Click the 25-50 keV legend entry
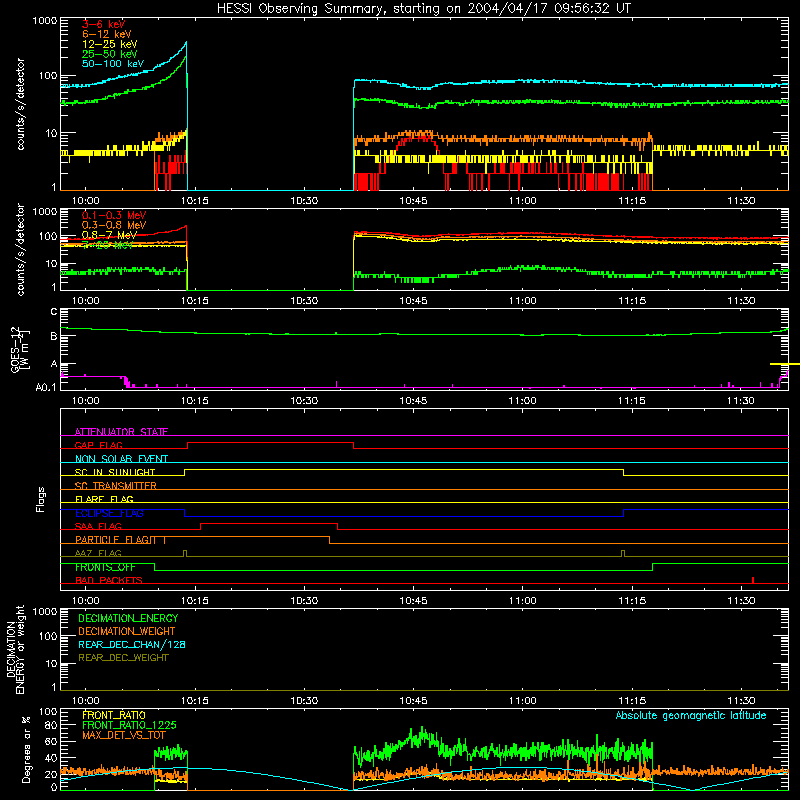 109,54
